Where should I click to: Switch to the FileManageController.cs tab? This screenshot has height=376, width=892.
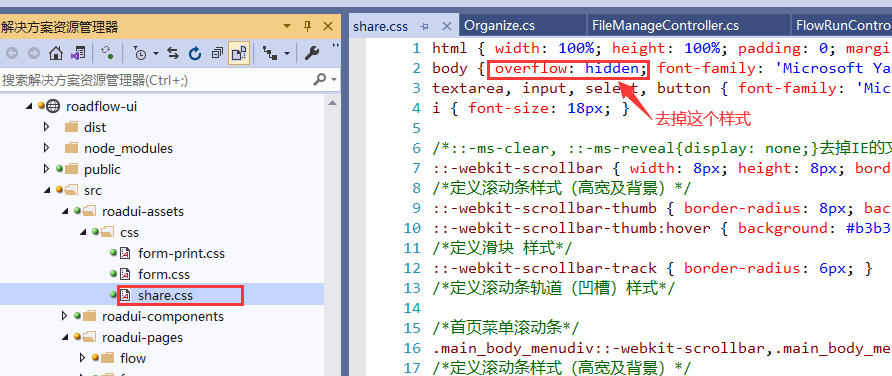tap(665, 26)
